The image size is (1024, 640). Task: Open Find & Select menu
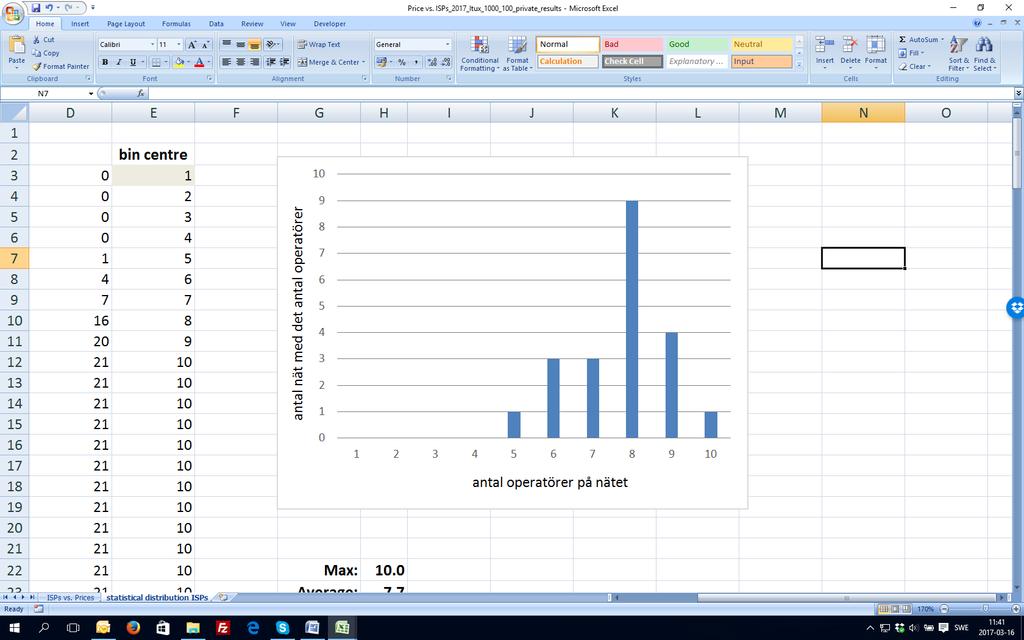[984, 54]
